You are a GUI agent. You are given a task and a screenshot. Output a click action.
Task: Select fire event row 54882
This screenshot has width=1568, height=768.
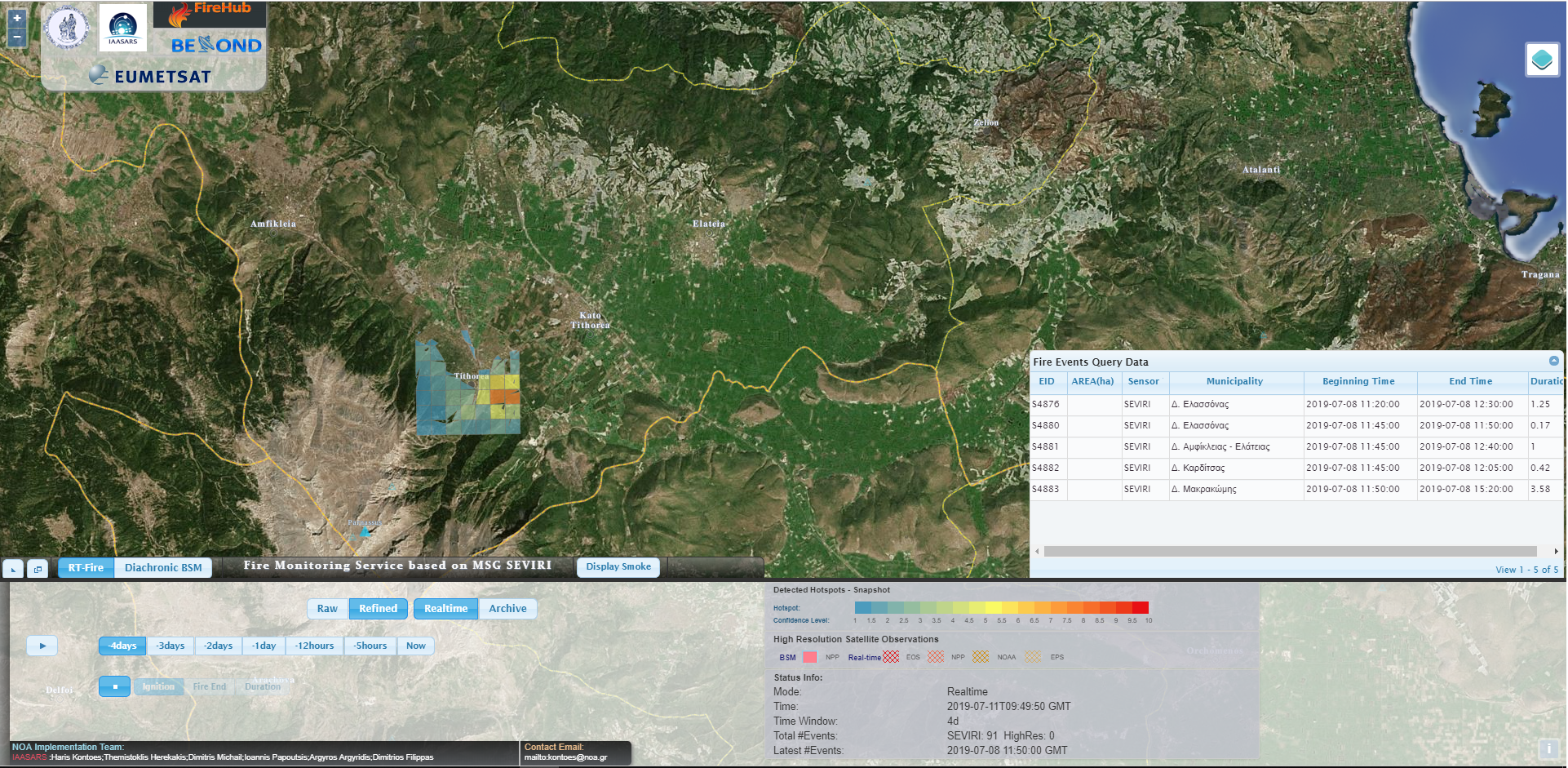1297,468
